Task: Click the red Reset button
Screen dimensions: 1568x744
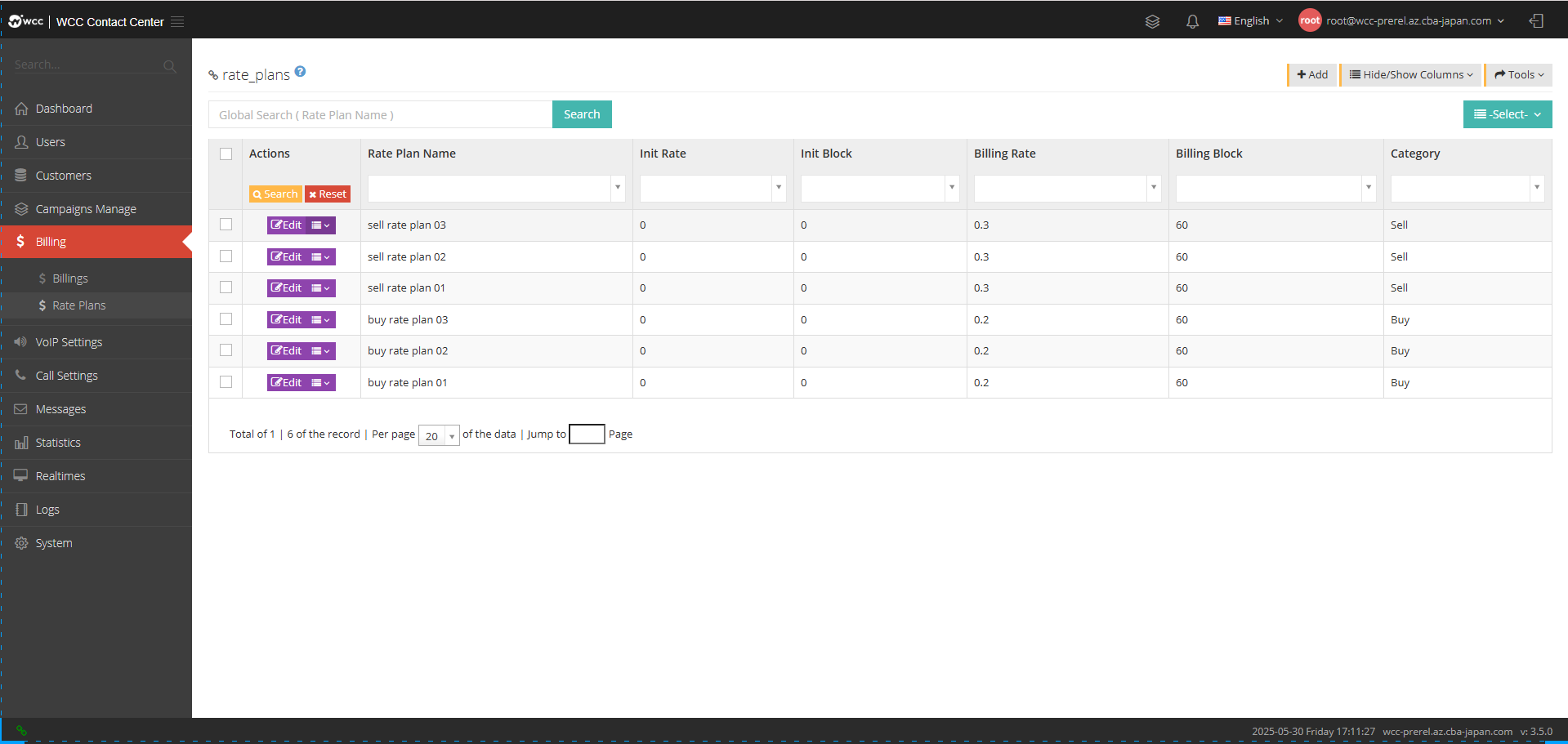Action: (x=328, y=194)
